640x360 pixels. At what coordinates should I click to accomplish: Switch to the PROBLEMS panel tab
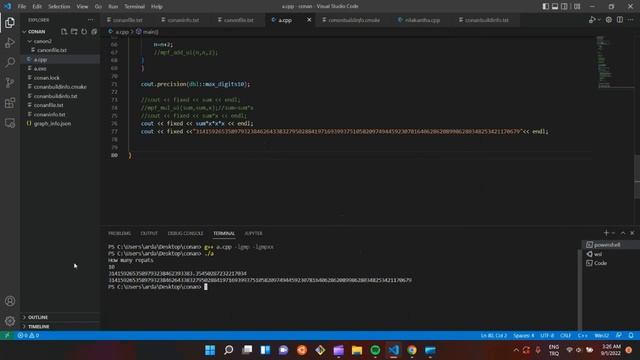pos(120,233)
